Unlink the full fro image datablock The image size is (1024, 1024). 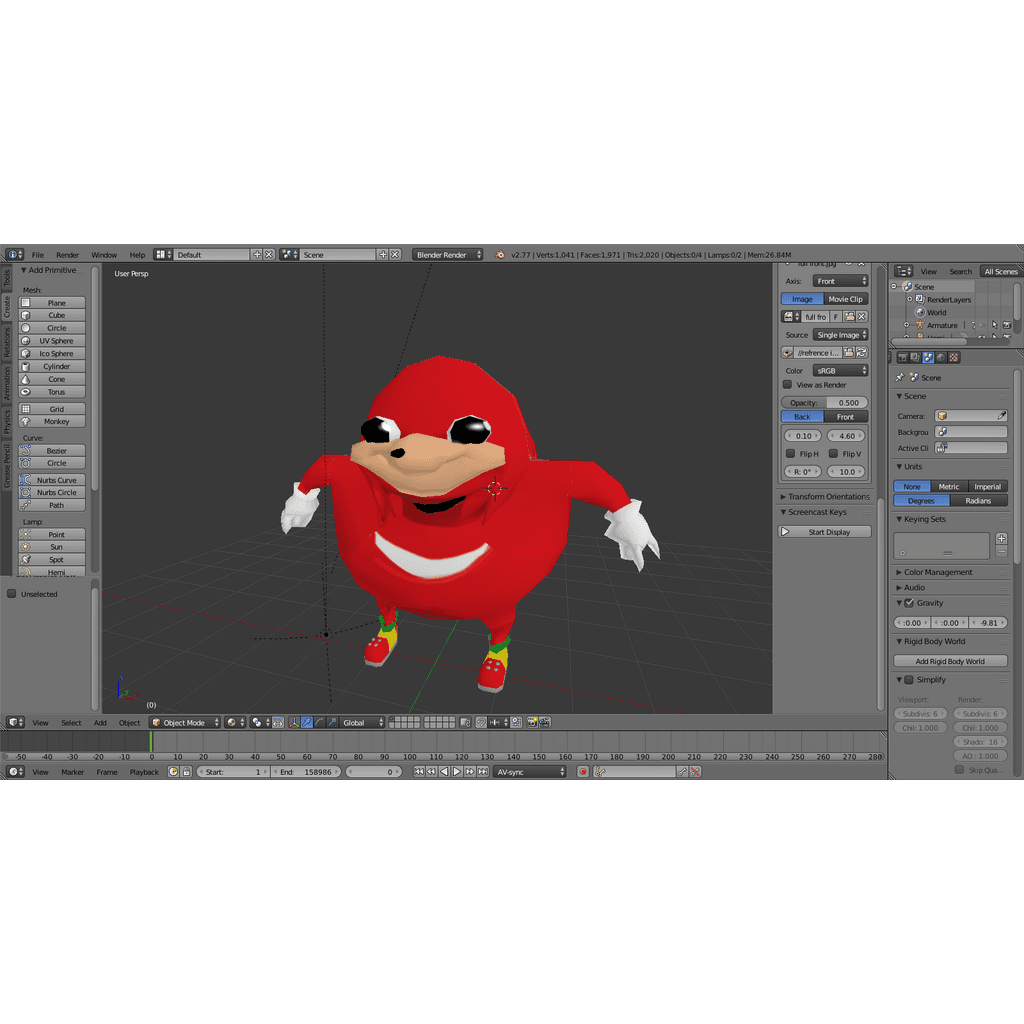coord(862,316)
